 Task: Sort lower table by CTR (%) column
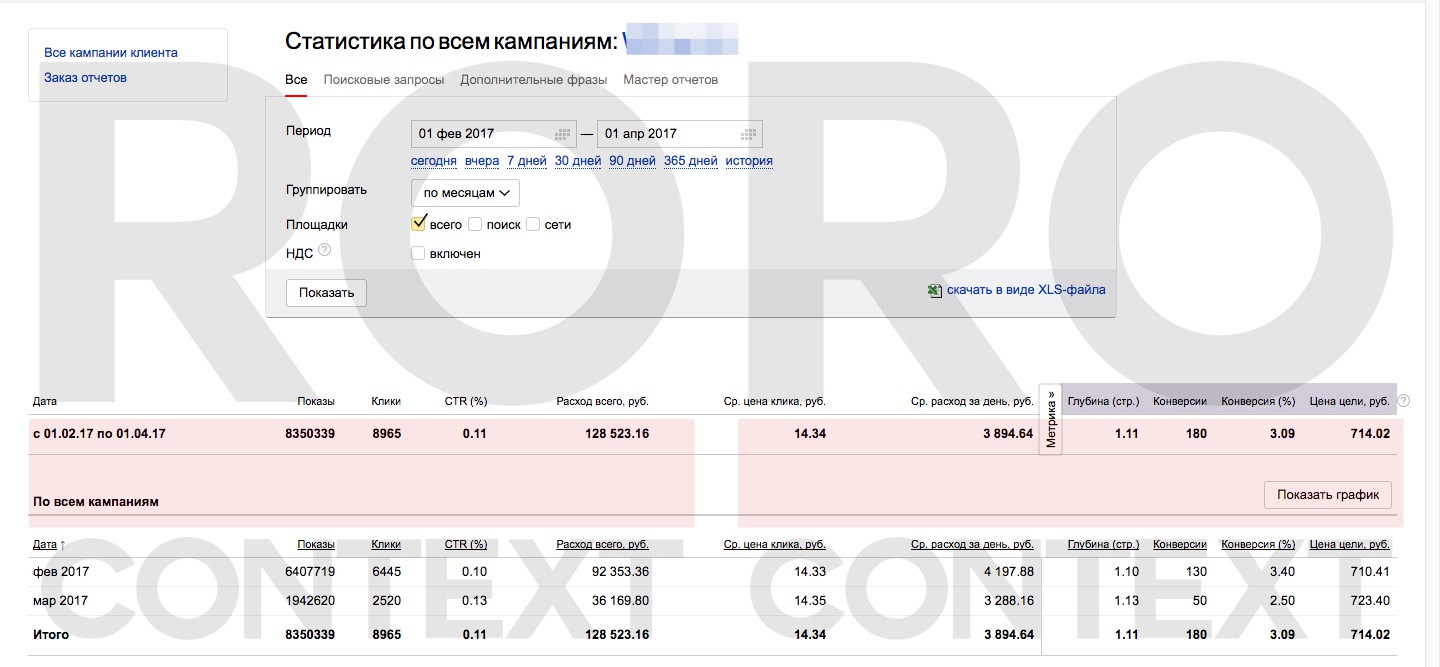(466, 545)
